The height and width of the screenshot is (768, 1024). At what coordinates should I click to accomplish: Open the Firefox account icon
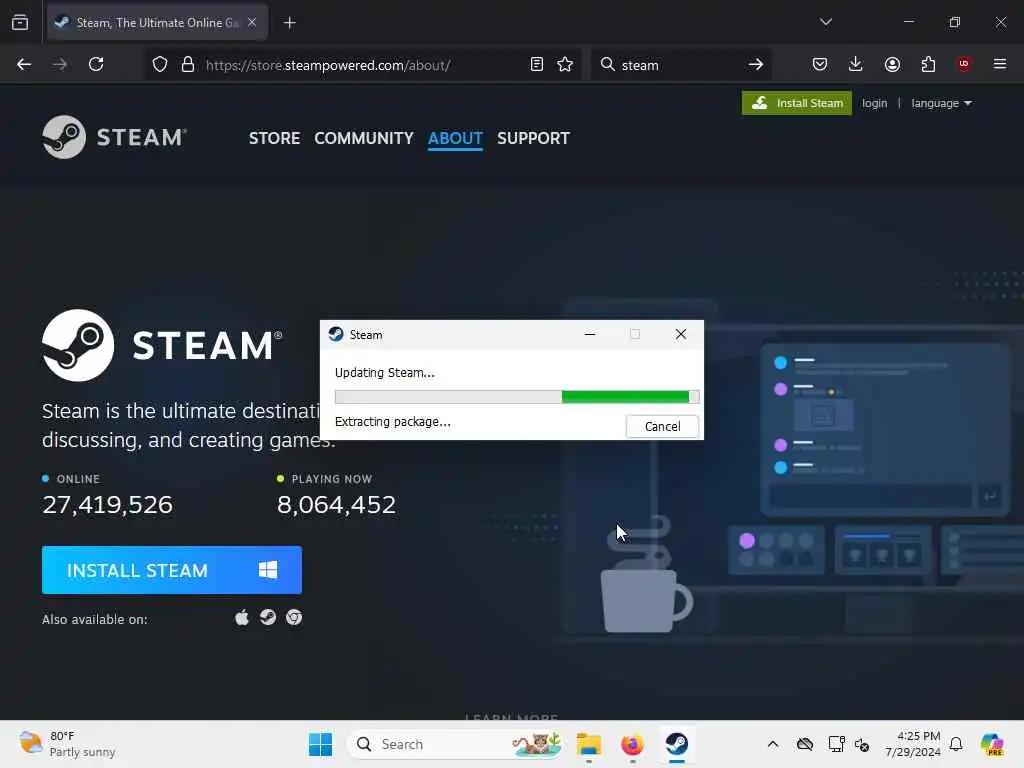point(892,64)
